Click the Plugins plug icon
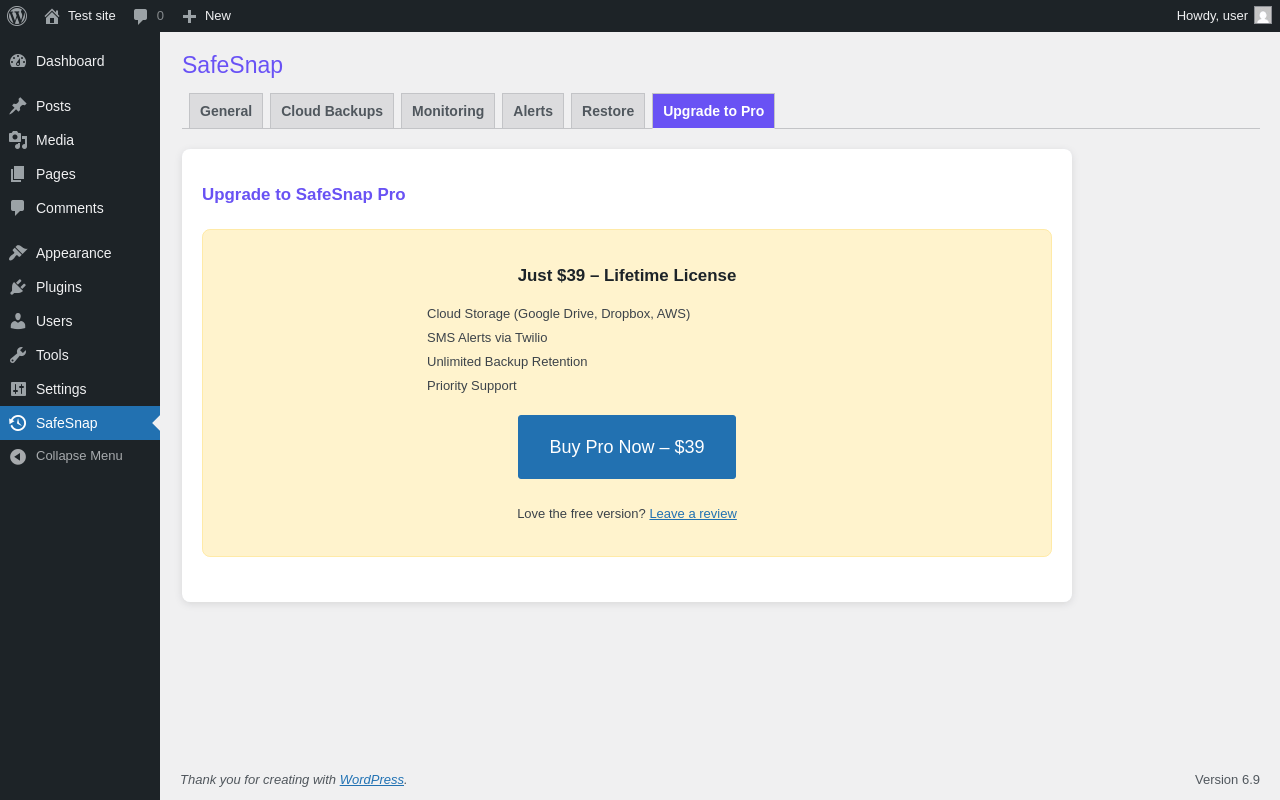 [x=18, y=287]
